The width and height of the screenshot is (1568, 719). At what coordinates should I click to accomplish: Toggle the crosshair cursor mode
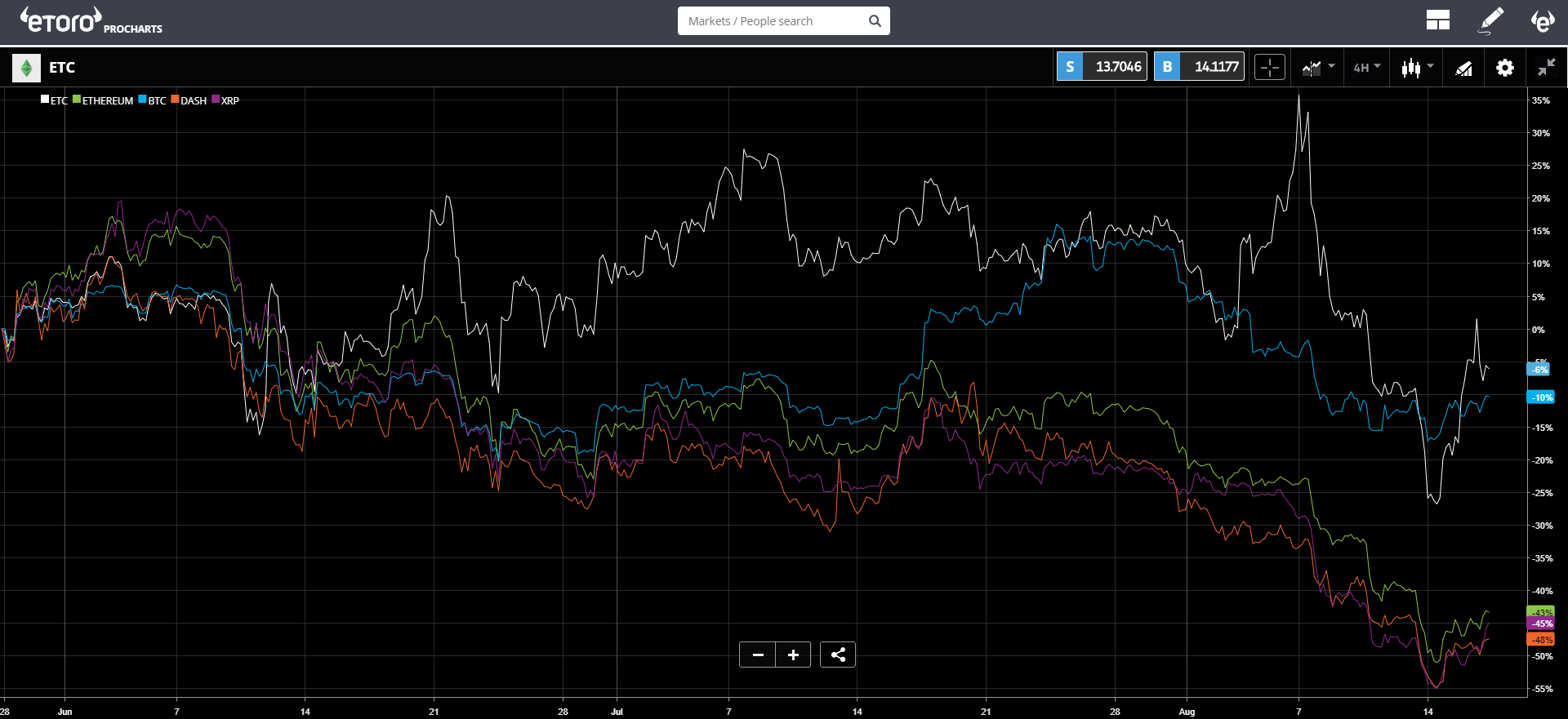click(1270, 67)
